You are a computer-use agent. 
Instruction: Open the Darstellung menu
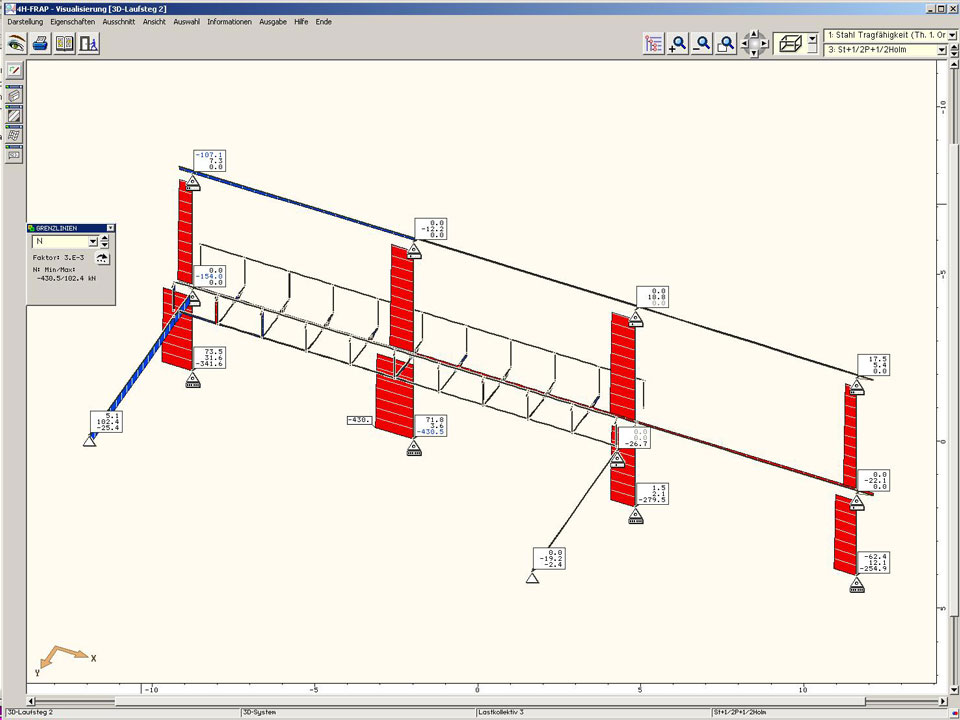pos(25,21)
